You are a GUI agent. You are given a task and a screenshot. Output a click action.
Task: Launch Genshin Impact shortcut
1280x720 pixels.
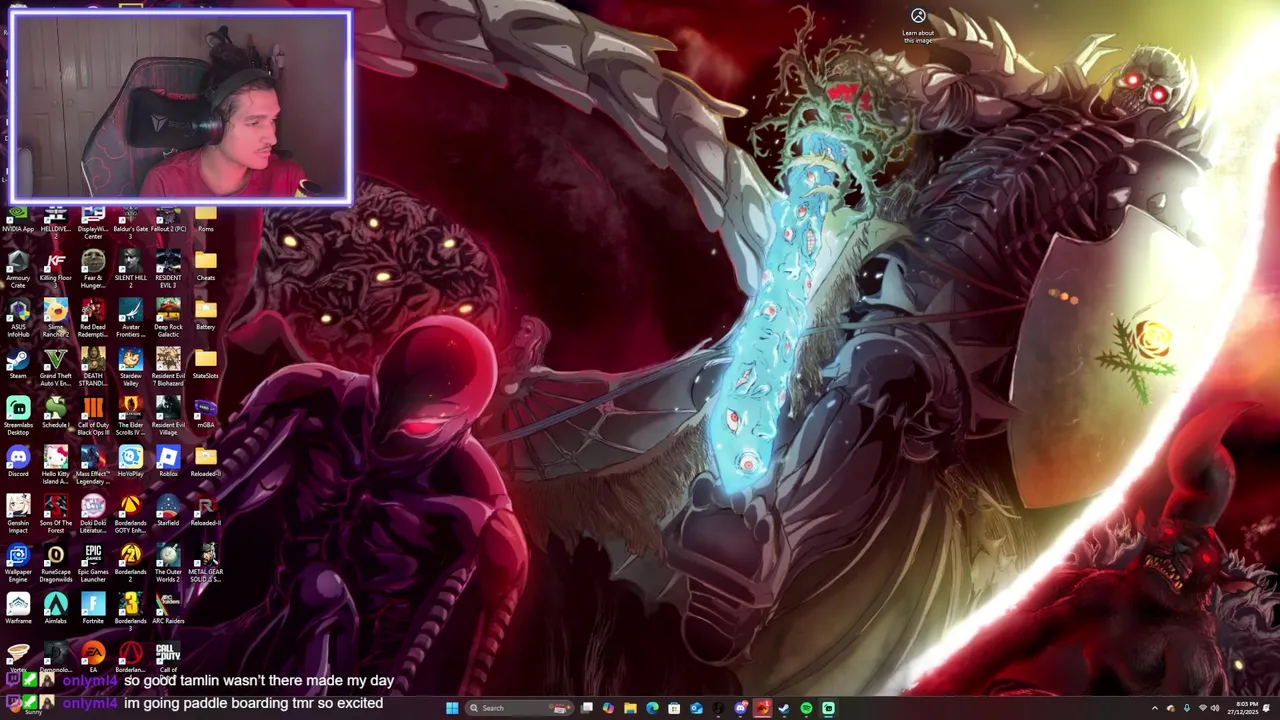[18, 512]
